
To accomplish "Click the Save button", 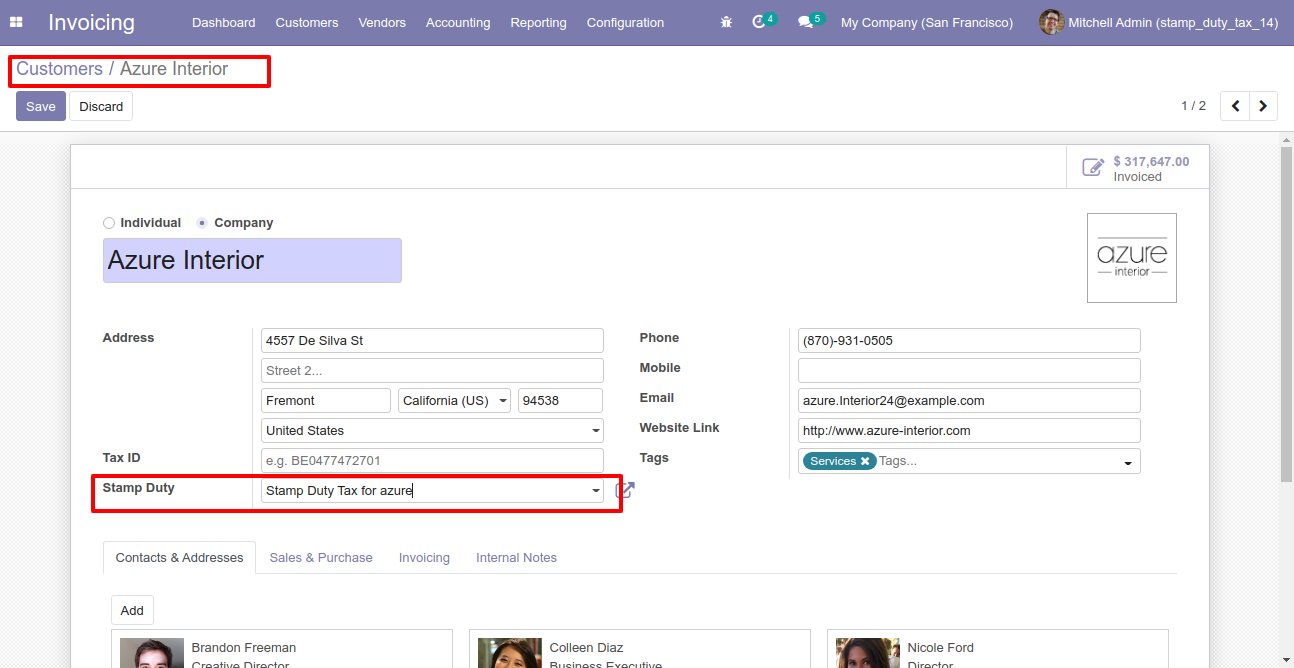I will (41, 106).
